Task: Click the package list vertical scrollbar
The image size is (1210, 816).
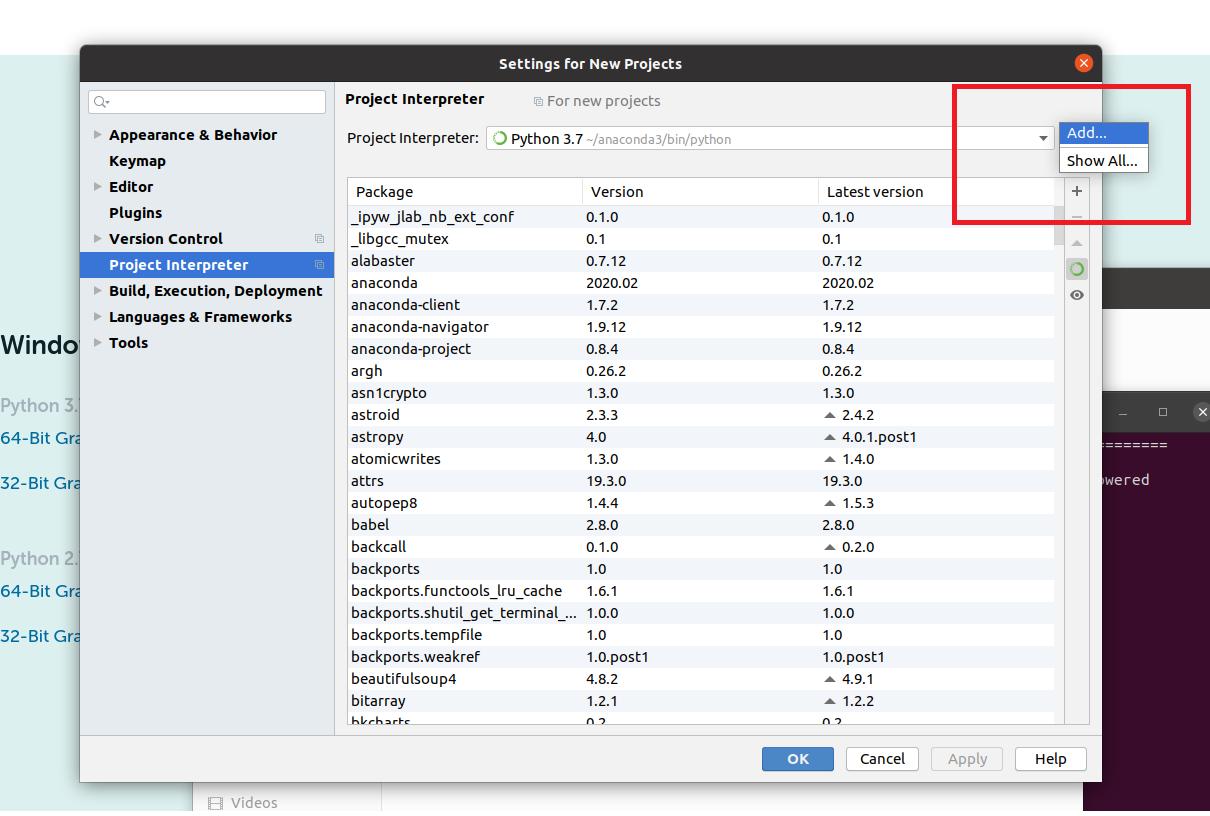Action: pyautogui.click(x=1059, y=225)
